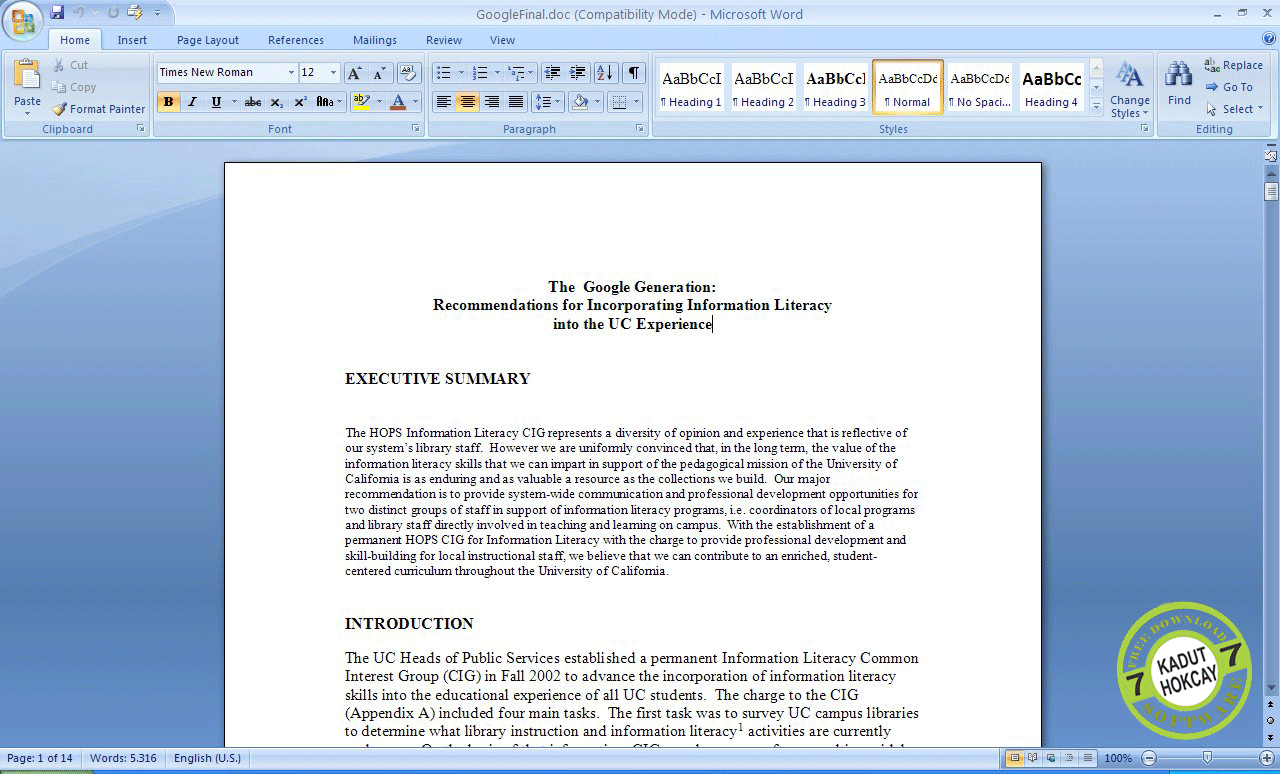Toggle show paragraph marks
This screenshot has width=1280, height=774.
[x=634, y=73]
